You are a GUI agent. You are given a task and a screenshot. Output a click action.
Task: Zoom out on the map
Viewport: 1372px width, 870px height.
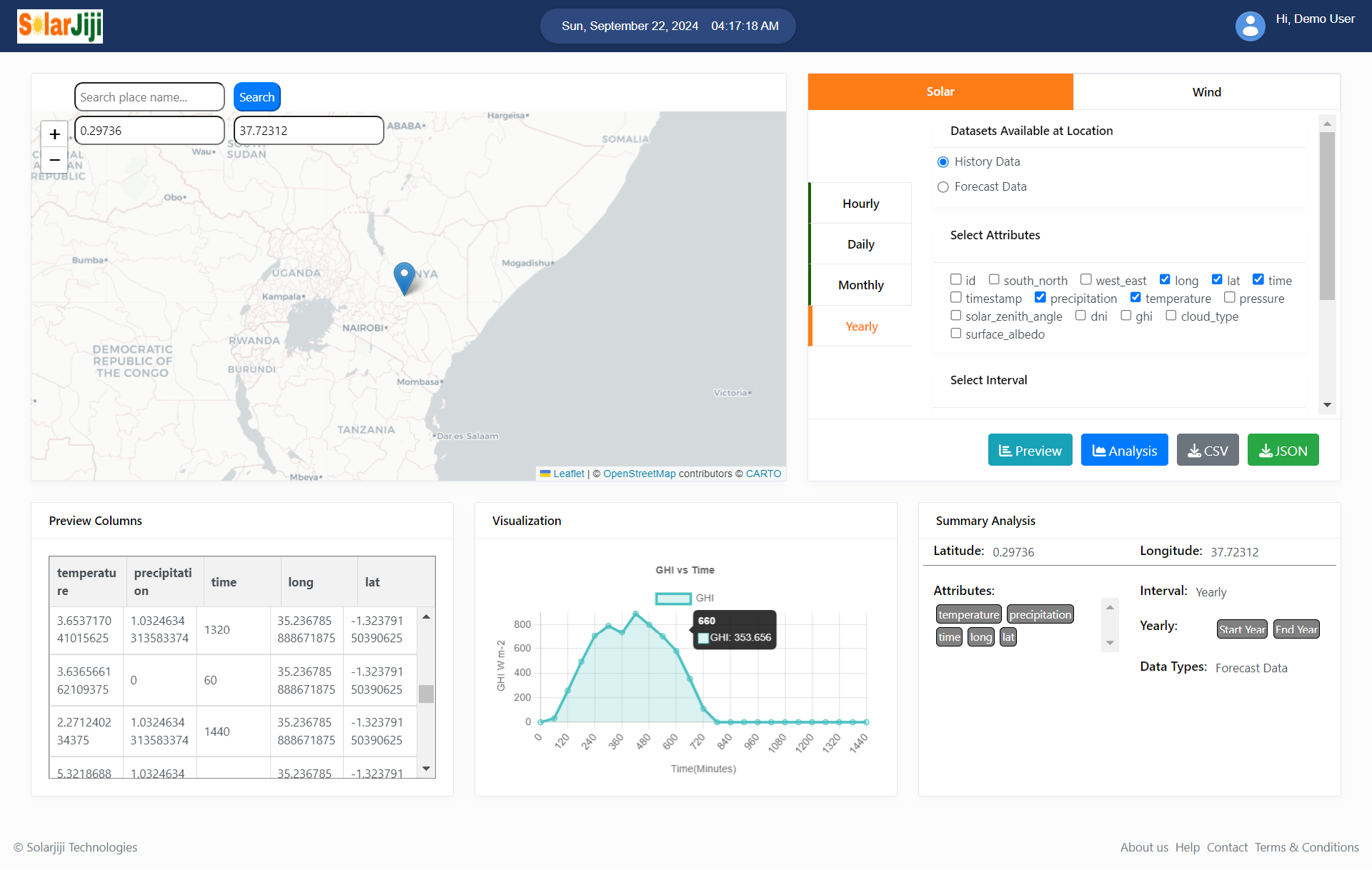click(54, 160)
